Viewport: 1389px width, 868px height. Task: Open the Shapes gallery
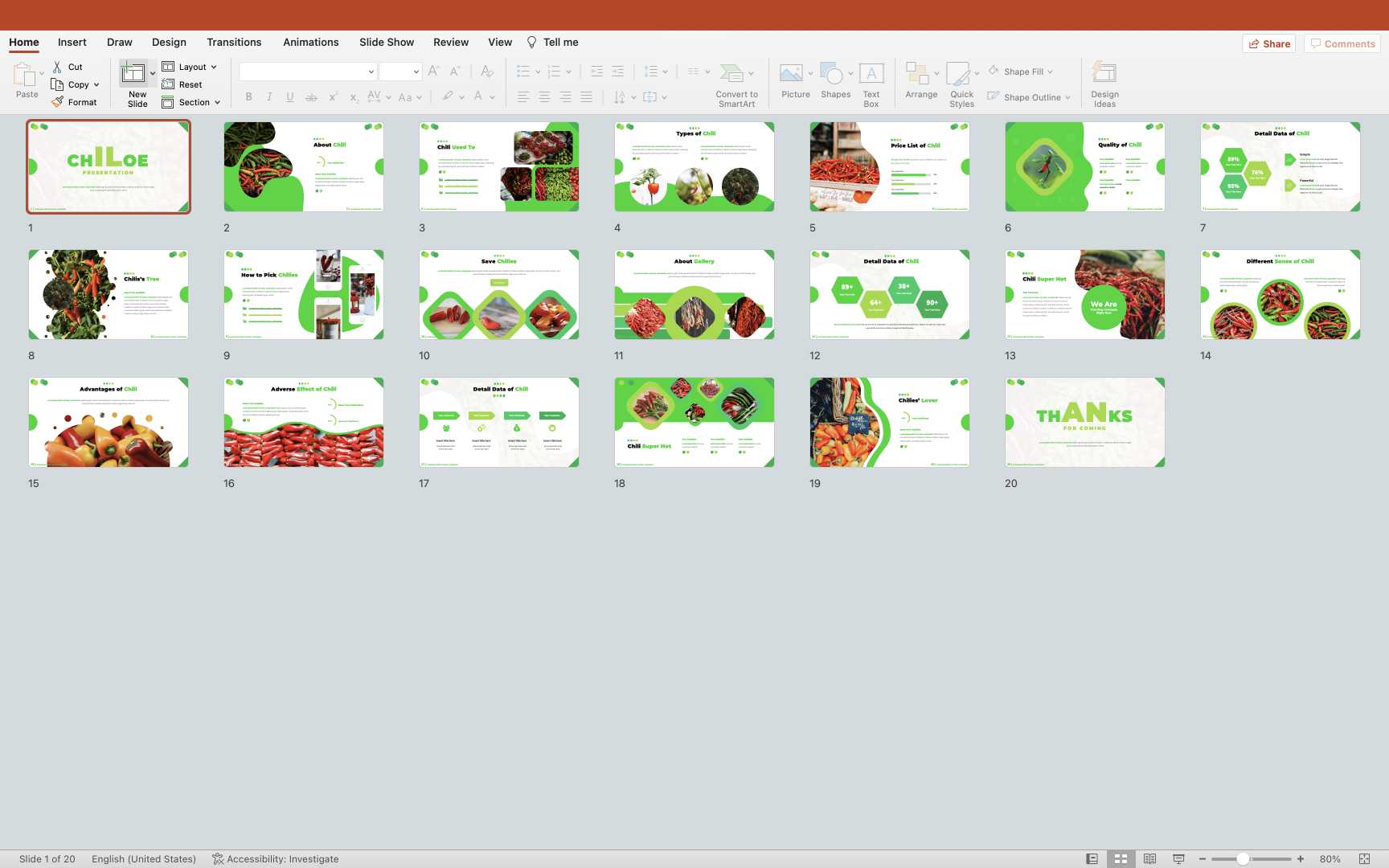(x=833, y=74)
